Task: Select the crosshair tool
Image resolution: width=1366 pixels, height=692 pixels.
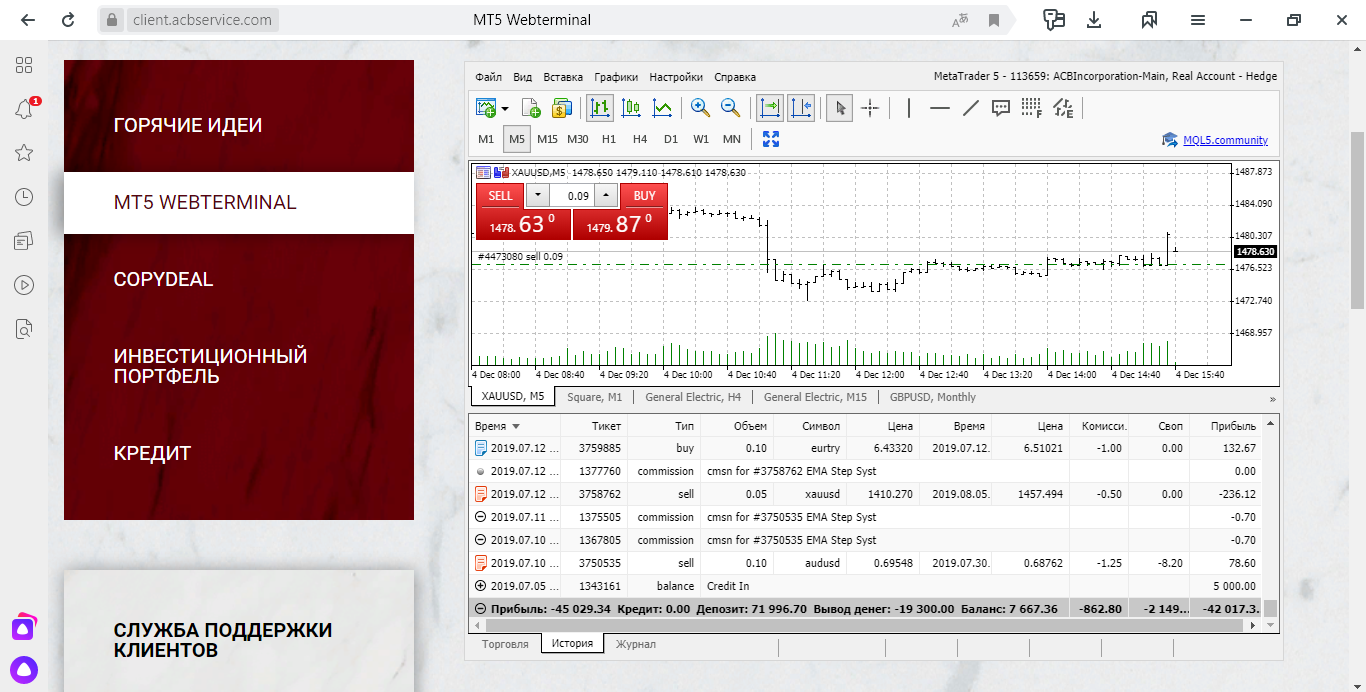Action: (x=870, y=107)
